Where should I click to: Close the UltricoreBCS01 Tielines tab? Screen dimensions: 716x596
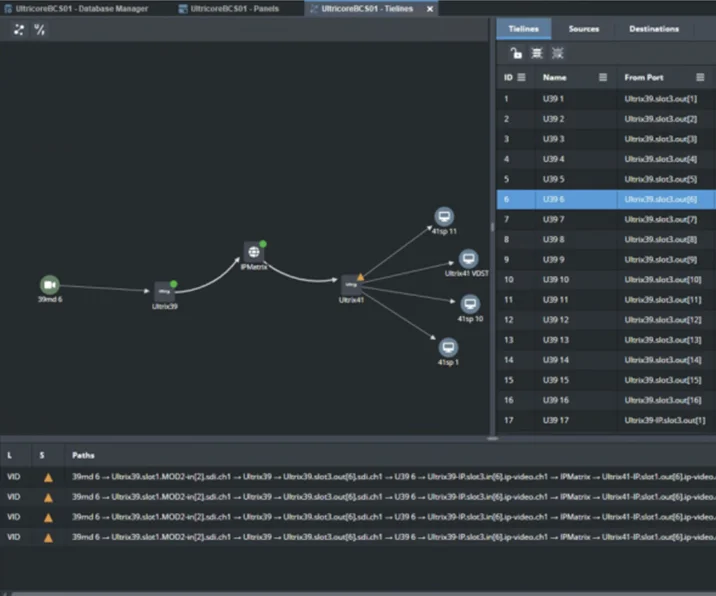coord(431,8)
